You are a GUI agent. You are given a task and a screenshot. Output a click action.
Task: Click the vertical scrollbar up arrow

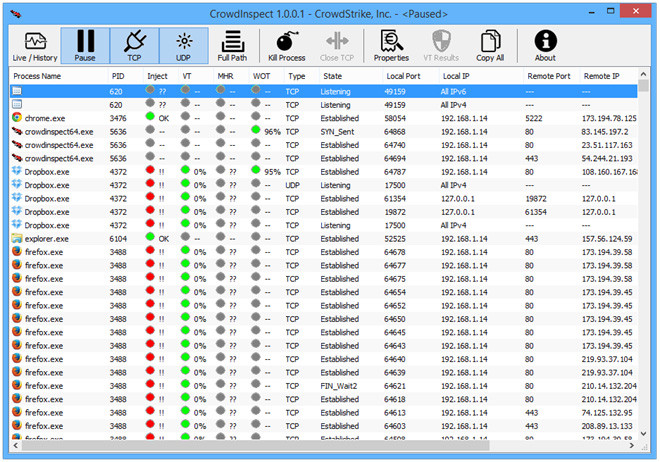click(643, 74)
